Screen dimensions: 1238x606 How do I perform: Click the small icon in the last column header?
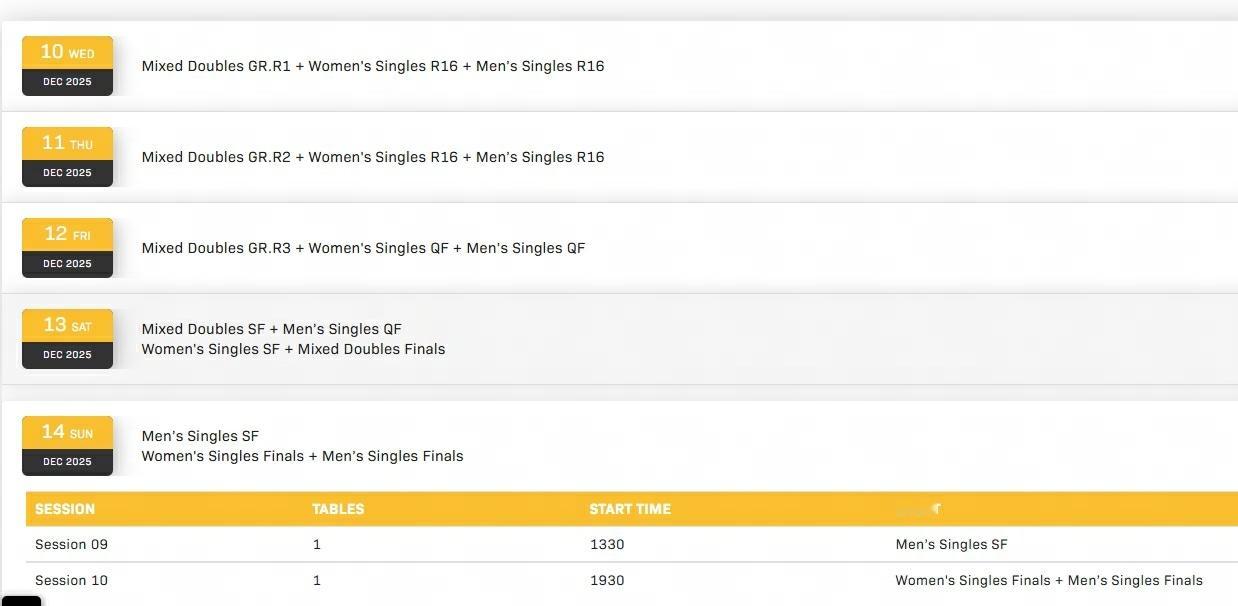[x=935, y=509]
